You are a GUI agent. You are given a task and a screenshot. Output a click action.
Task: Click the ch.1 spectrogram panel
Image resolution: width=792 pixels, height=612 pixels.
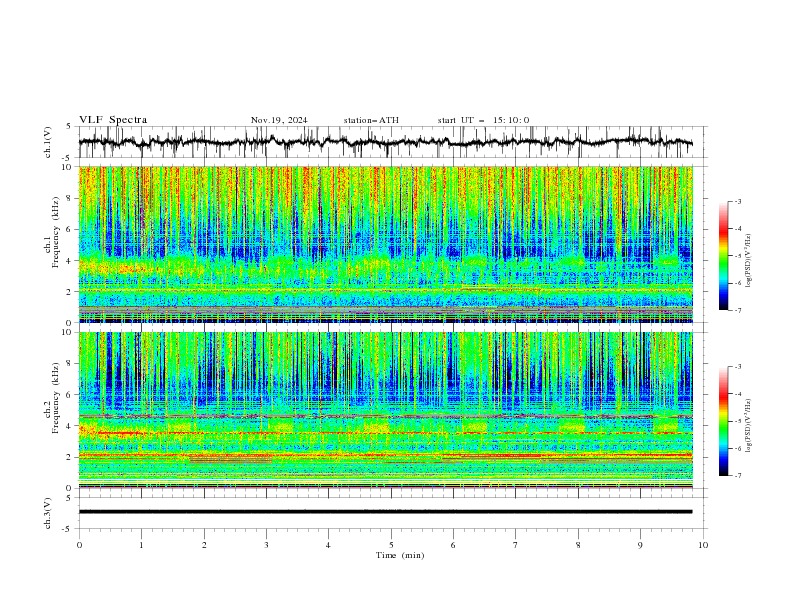(x=385, y=244)
